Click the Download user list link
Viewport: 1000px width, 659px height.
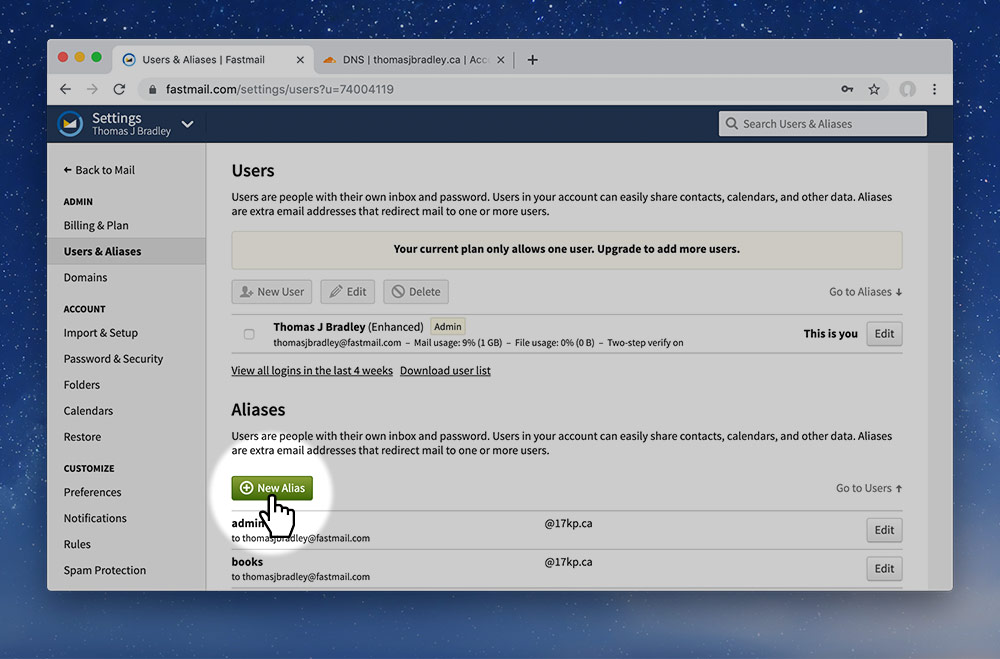tap(445, 370)
